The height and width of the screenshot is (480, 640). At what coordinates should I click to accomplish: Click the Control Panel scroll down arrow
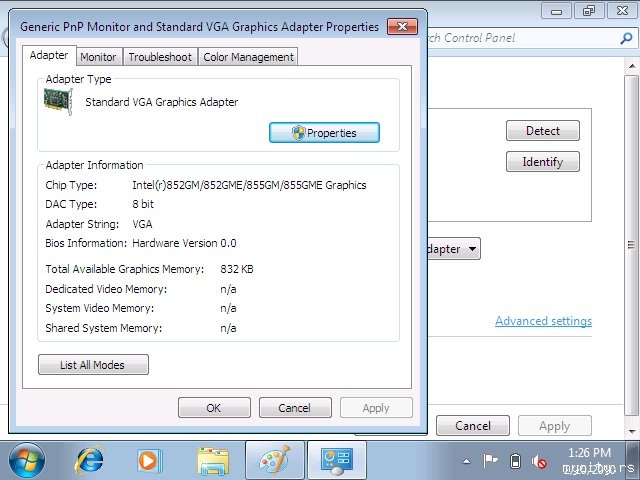click(x=632, y=431)
